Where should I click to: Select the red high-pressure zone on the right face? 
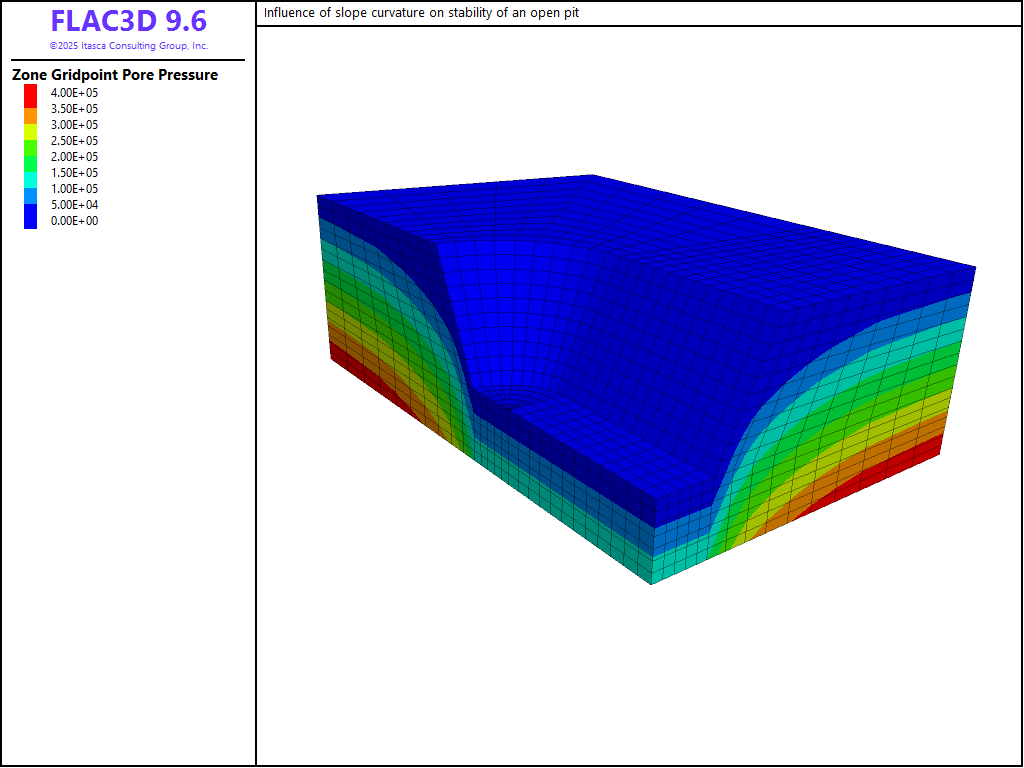click(x=880, y=468)
